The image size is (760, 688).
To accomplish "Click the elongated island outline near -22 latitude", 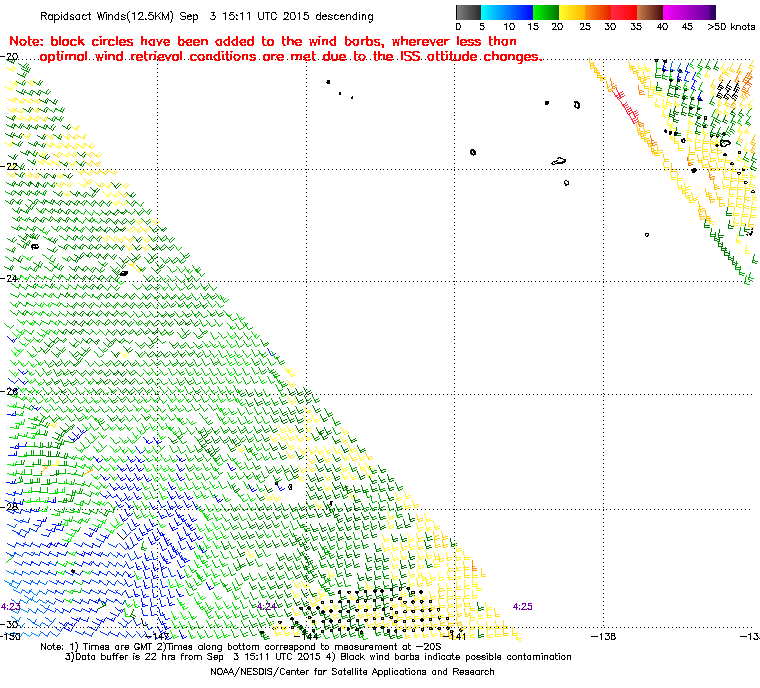I will (x=558, y=161).
